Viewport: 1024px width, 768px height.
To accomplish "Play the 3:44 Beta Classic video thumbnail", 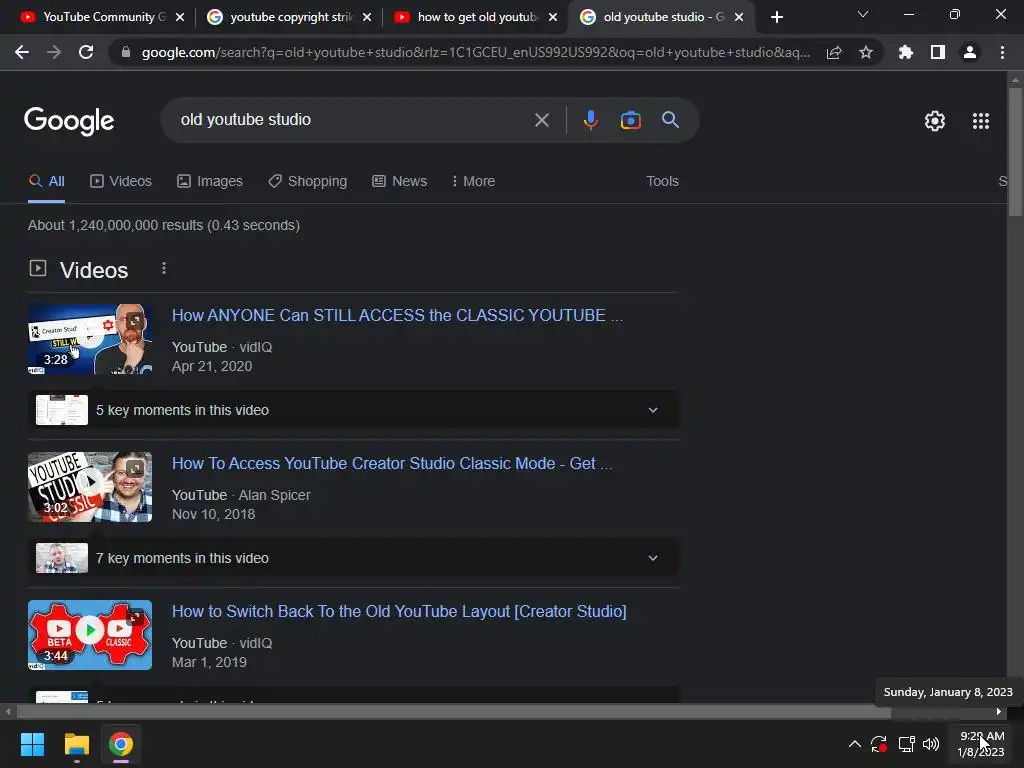I will pyautogui.click(x=90, y=635).
